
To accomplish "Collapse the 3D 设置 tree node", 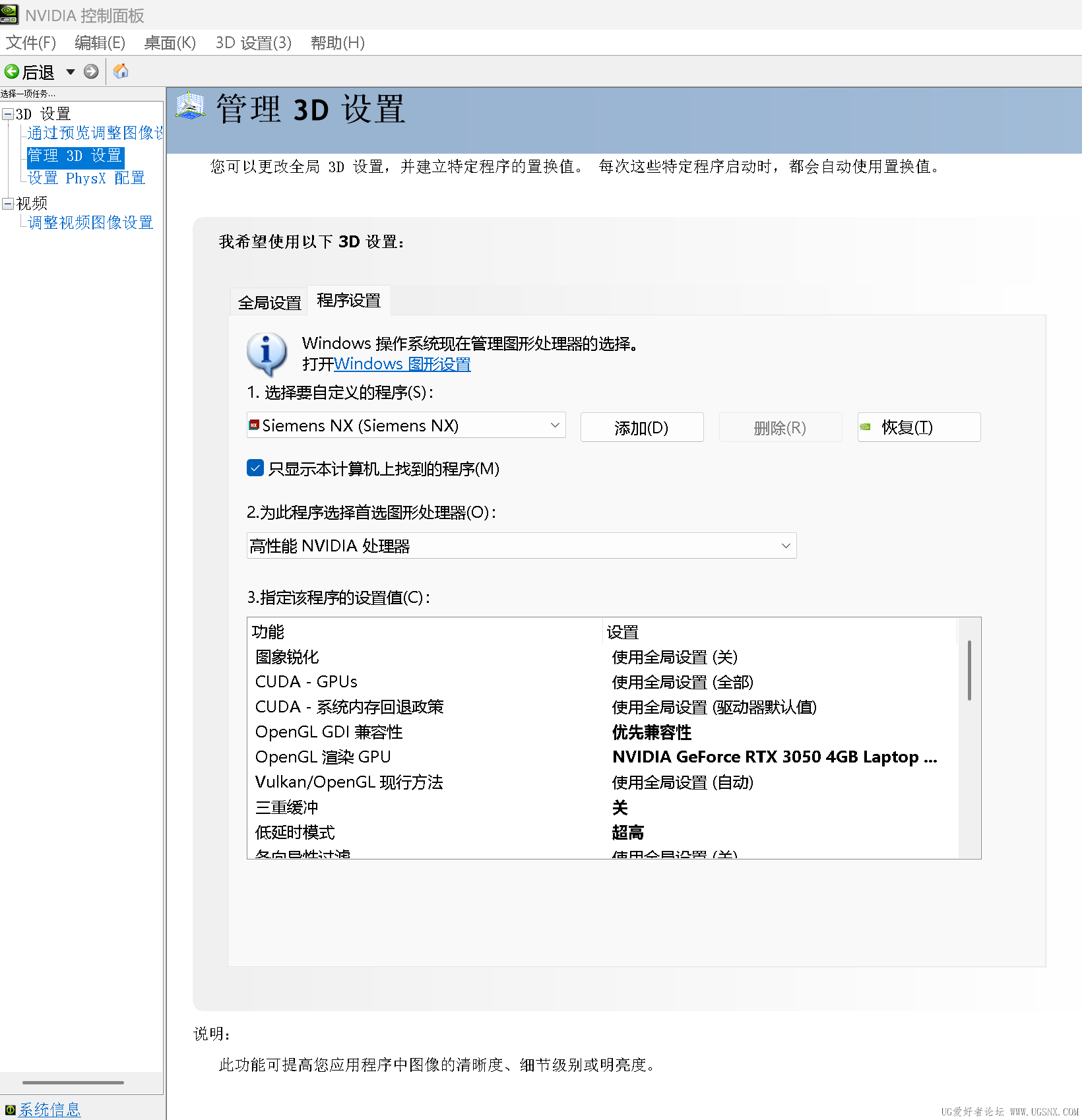I will [x=8, y=114].
